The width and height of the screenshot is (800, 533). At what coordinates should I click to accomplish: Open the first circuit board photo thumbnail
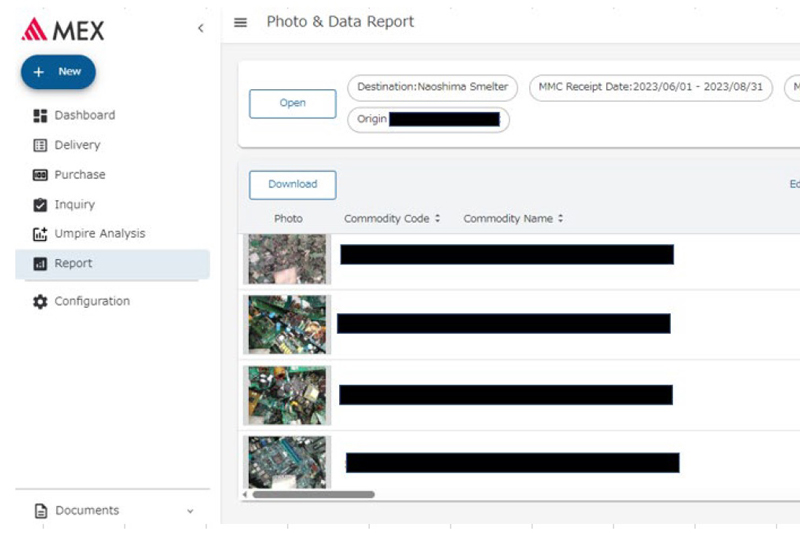[287, 258]
